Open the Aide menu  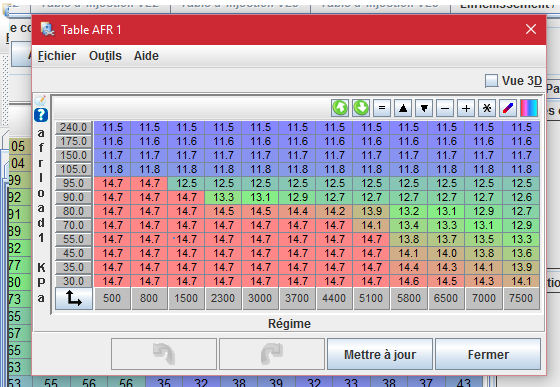[146, 56]
